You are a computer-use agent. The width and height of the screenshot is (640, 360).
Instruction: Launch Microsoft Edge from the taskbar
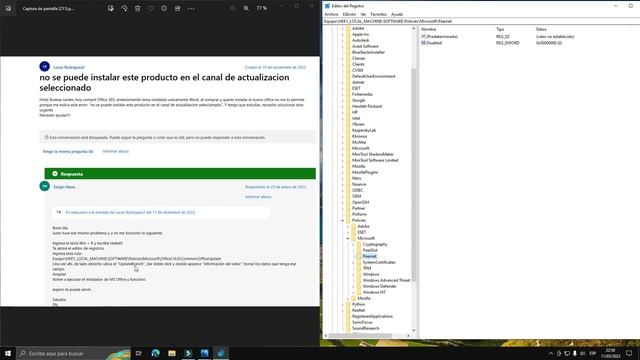click(156, 353)
